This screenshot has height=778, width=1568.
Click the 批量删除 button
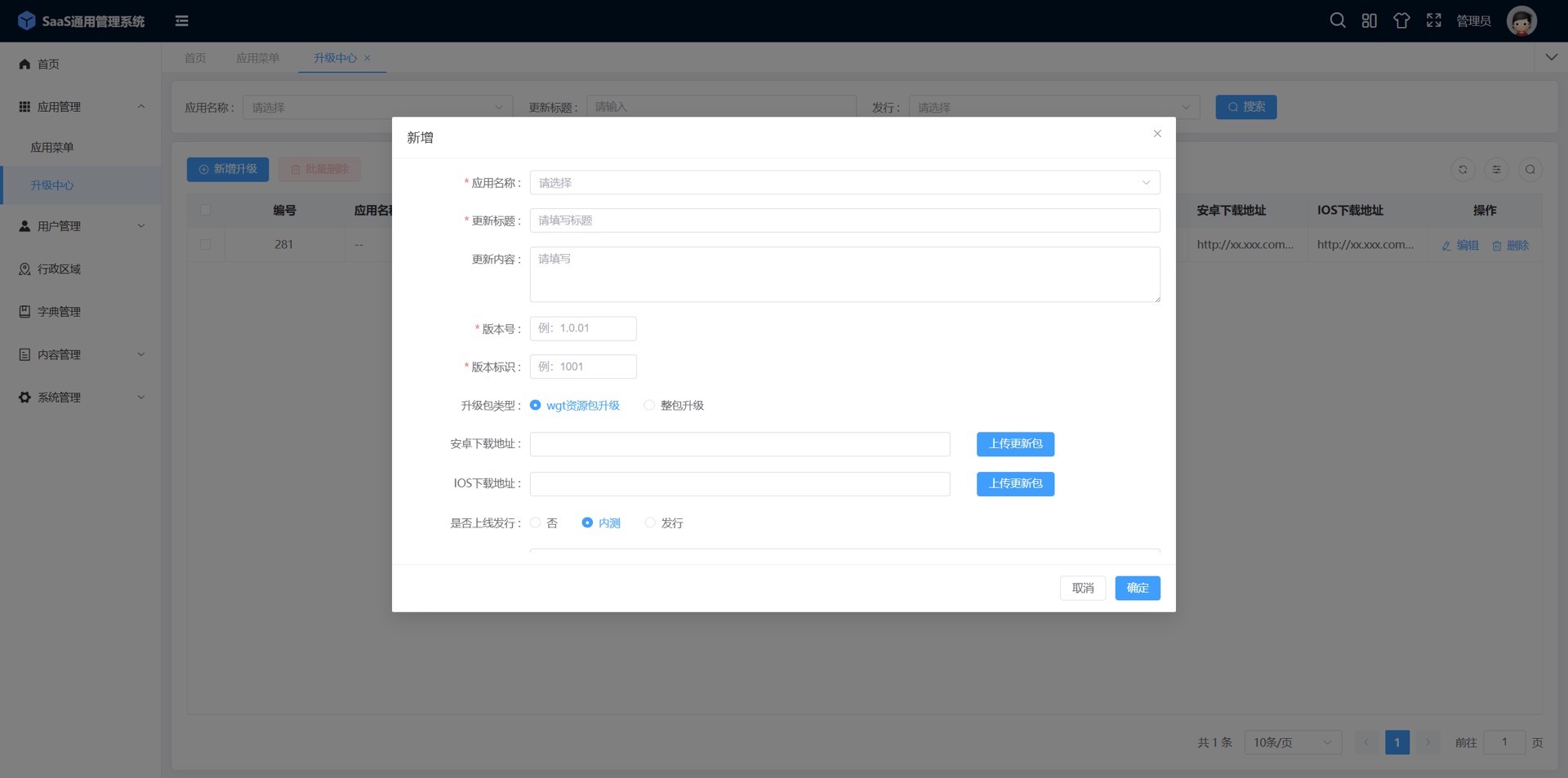tap(319, 169)
